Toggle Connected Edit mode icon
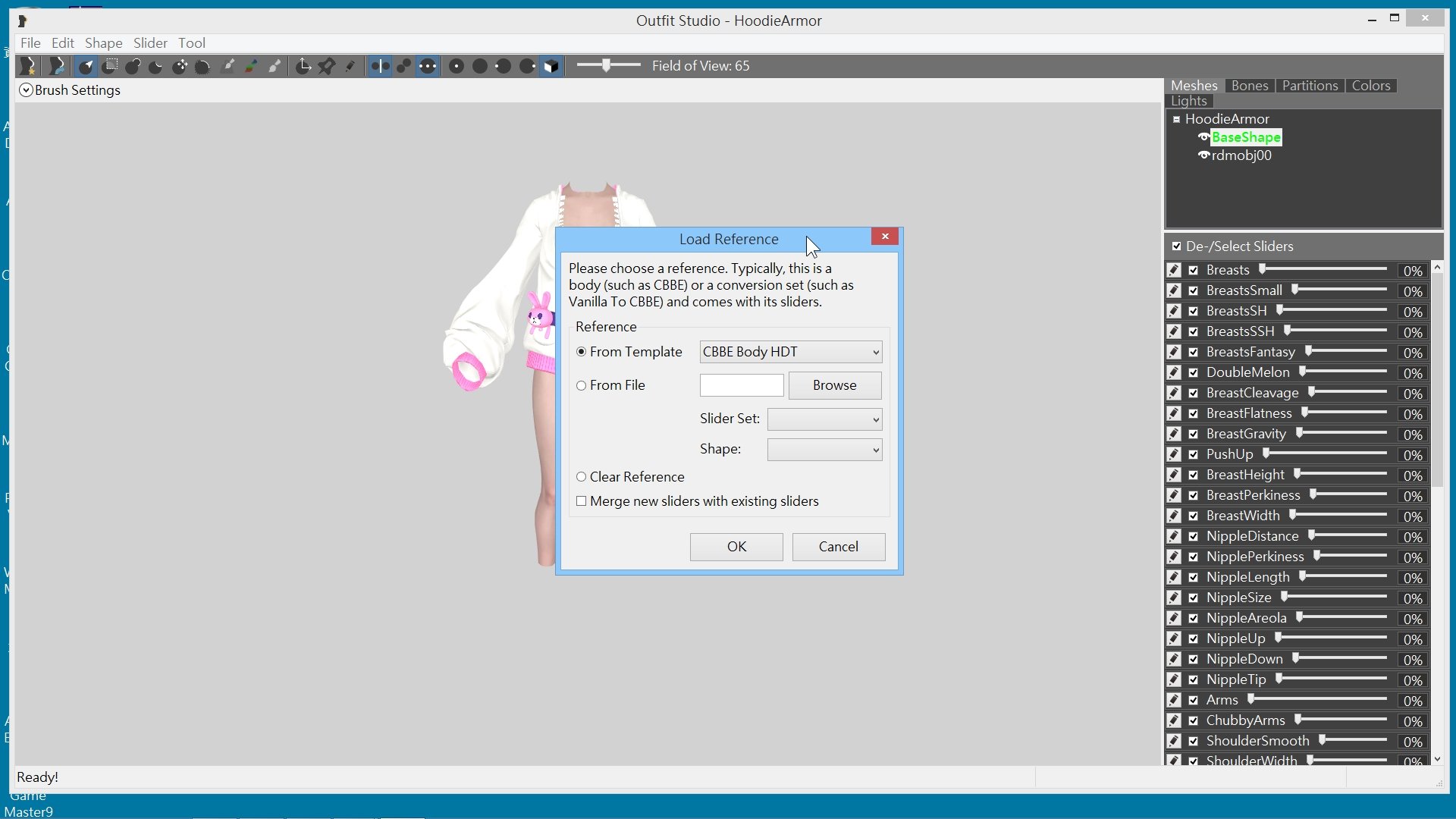The image size is (1456, 819). pos(404,67)
